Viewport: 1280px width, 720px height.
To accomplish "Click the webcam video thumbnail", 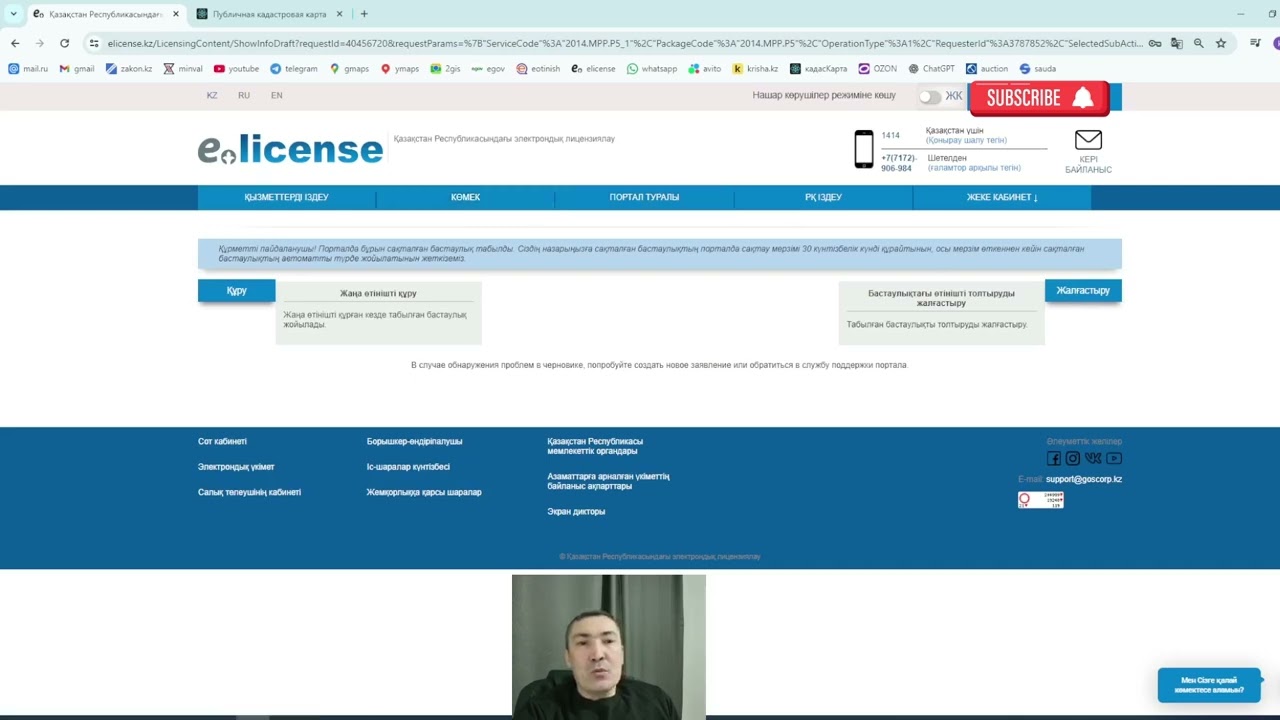I will point(608,646).
